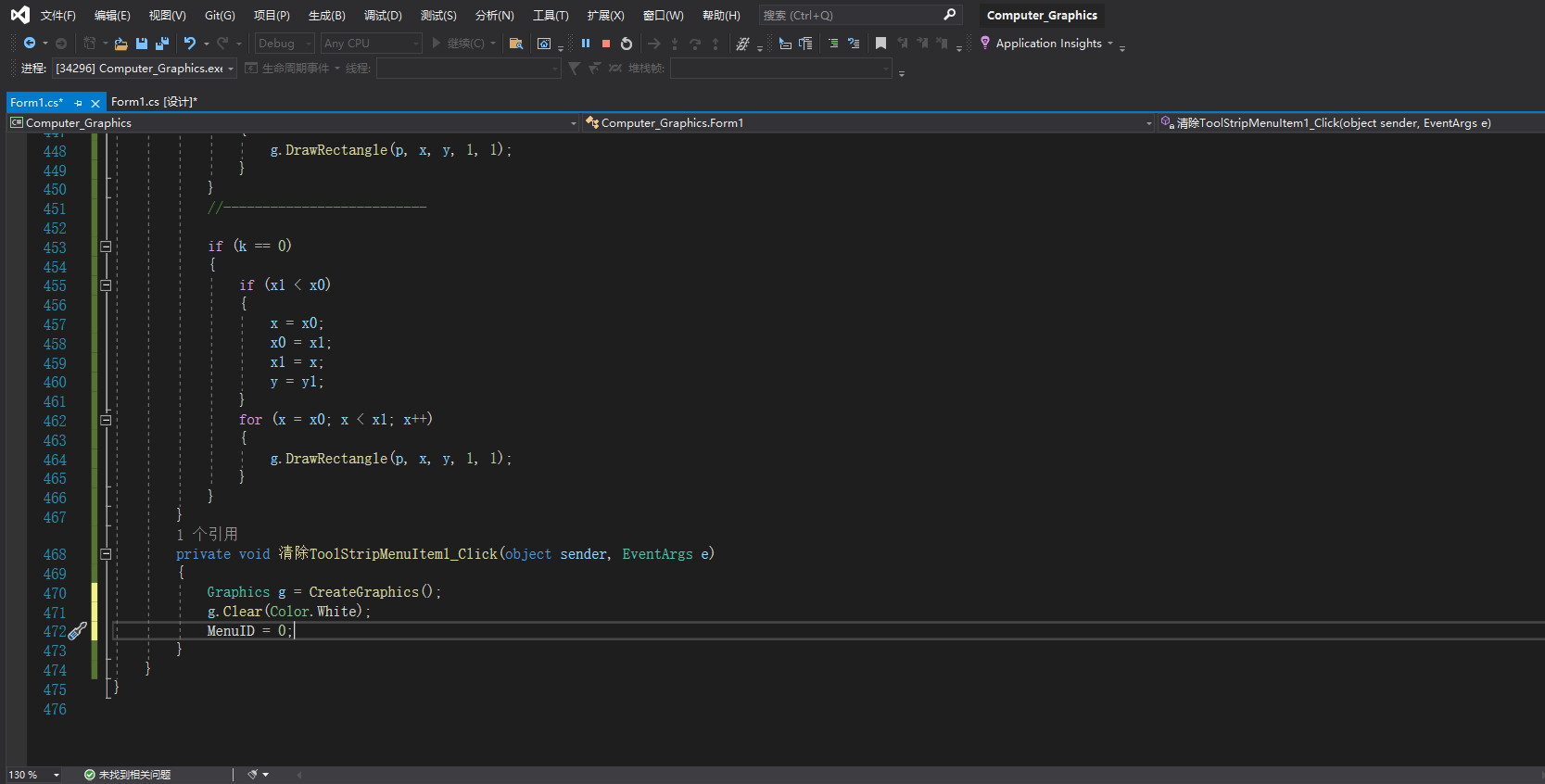Stop debugging with the red square
The width and height of the screenshot is (1545, 784).
coord(606,44)
